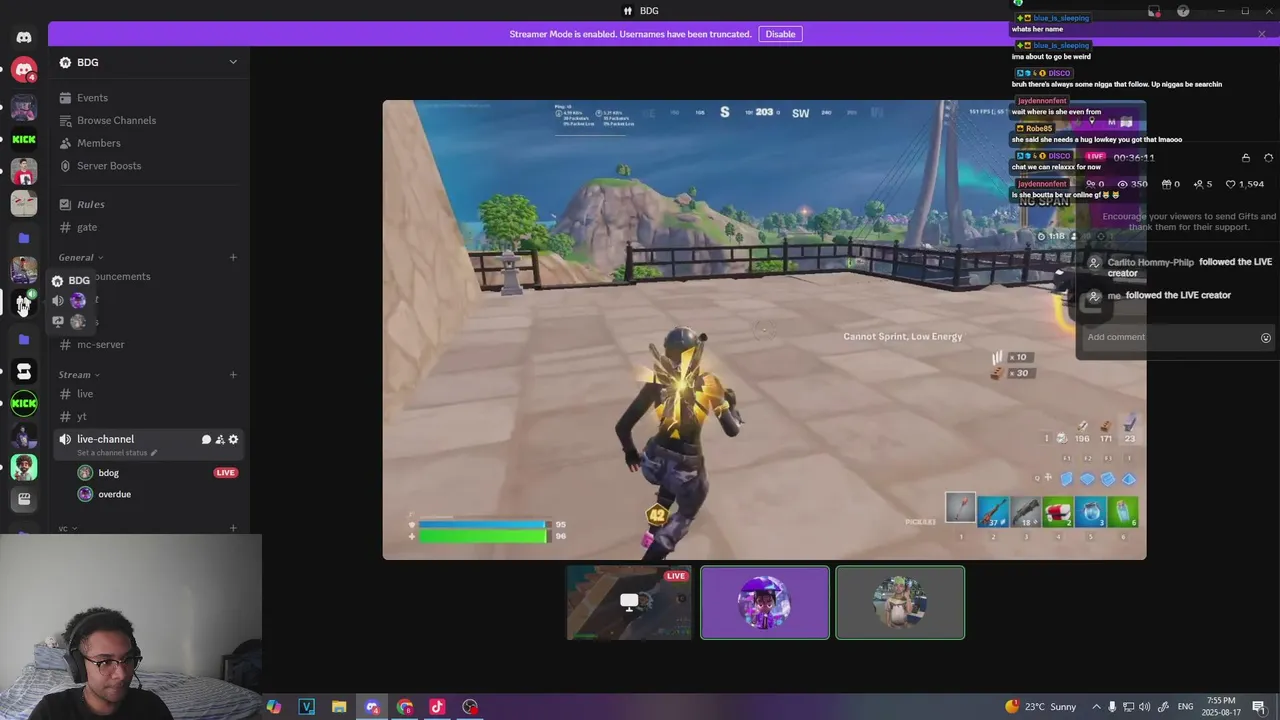
Task: Open live-channel edit settings gear
Action: [233, 439]
